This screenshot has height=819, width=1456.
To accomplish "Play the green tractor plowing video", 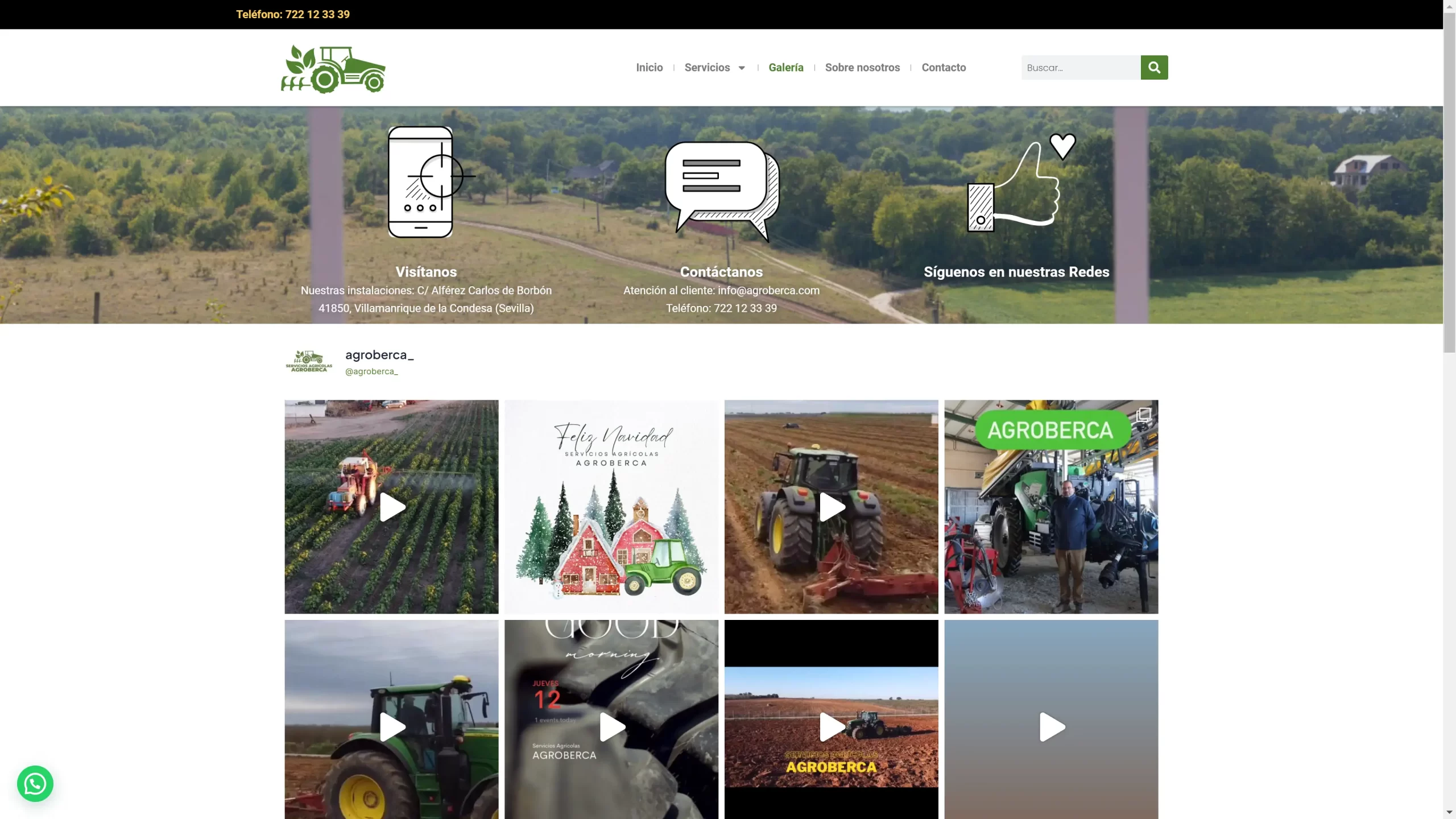I will [832, 507].
